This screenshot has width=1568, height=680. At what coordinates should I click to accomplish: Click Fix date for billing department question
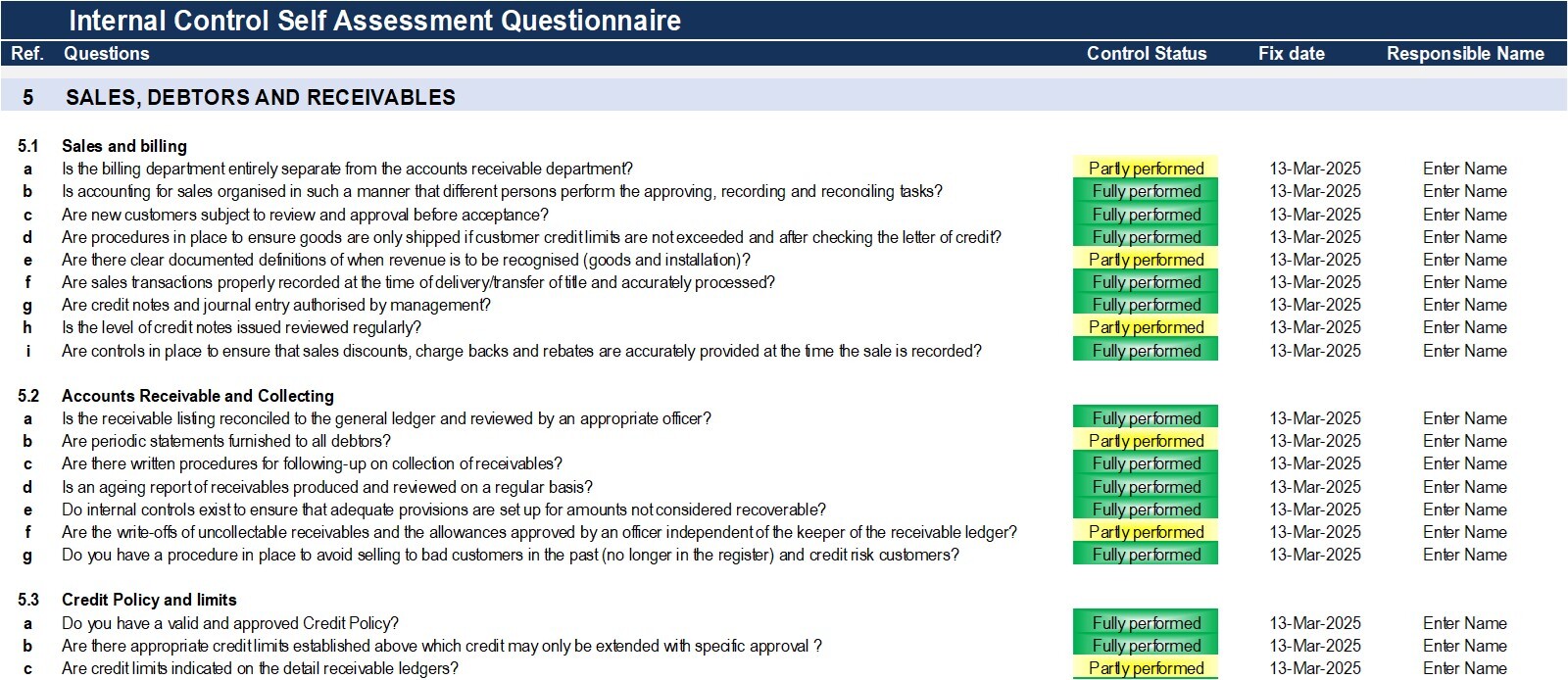pos(1315,169)
